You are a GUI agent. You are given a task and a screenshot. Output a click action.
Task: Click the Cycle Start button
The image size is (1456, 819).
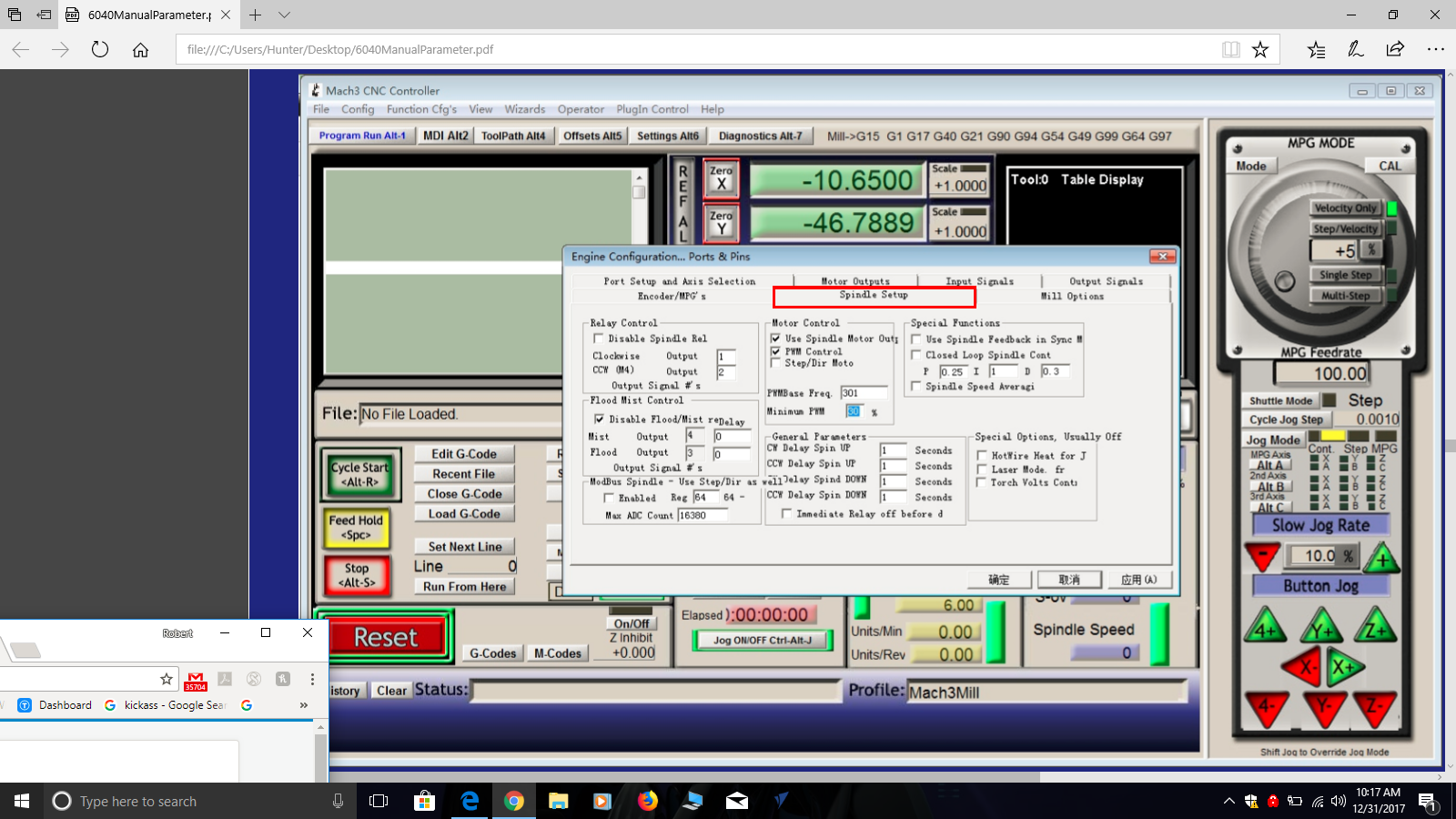359,475
